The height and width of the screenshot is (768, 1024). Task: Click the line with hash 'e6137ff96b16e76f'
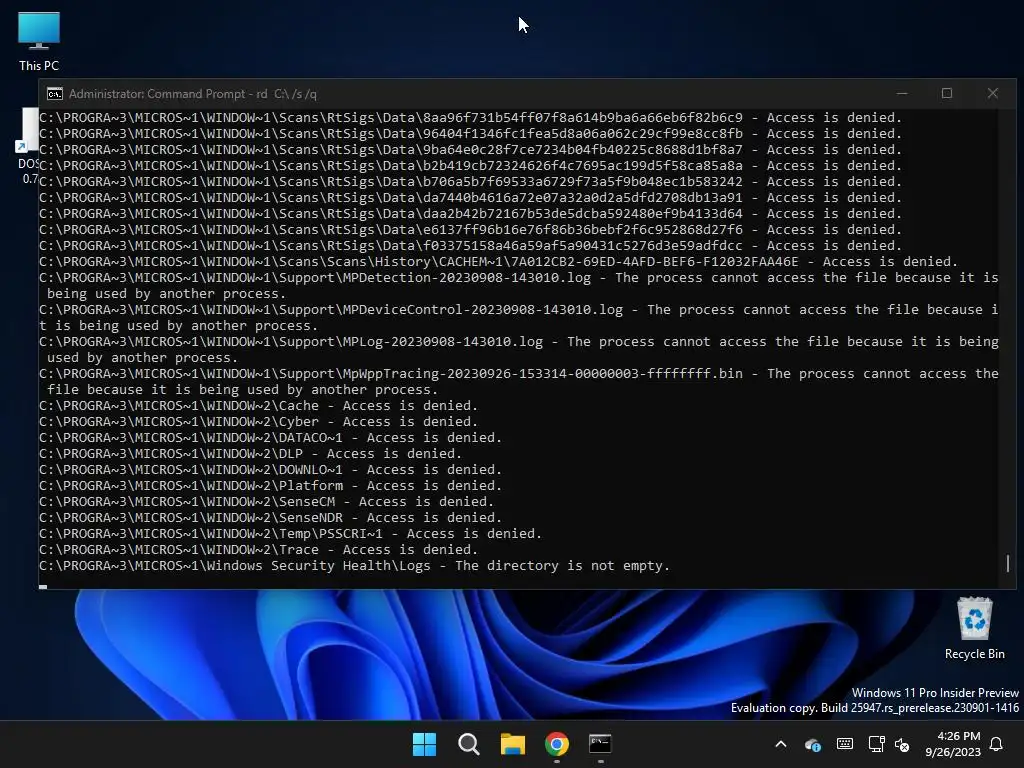coord(470,230)
